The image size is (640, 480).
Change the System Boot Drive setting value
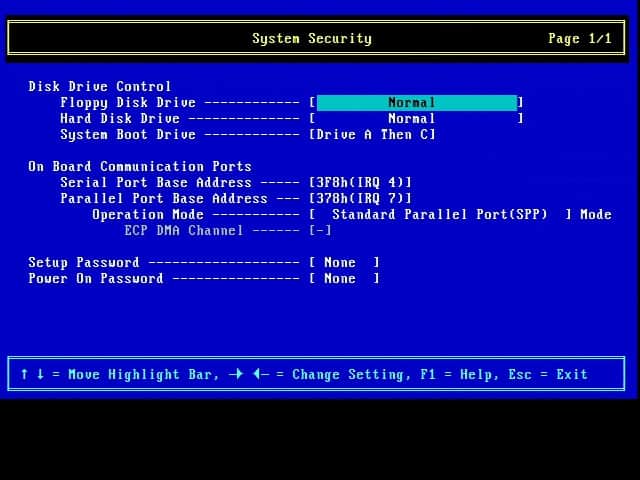tap(372, 135)
